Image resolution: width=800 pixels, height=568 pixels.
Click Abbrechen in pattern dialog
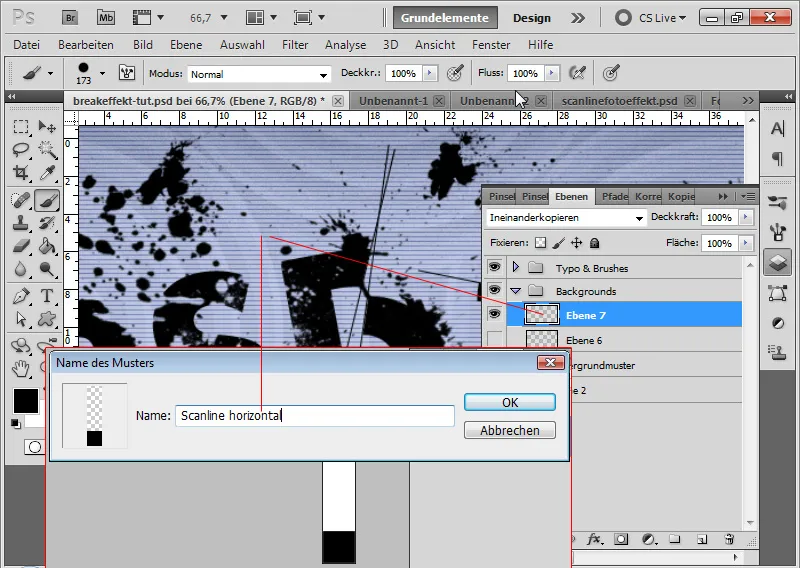coord(510,430)
